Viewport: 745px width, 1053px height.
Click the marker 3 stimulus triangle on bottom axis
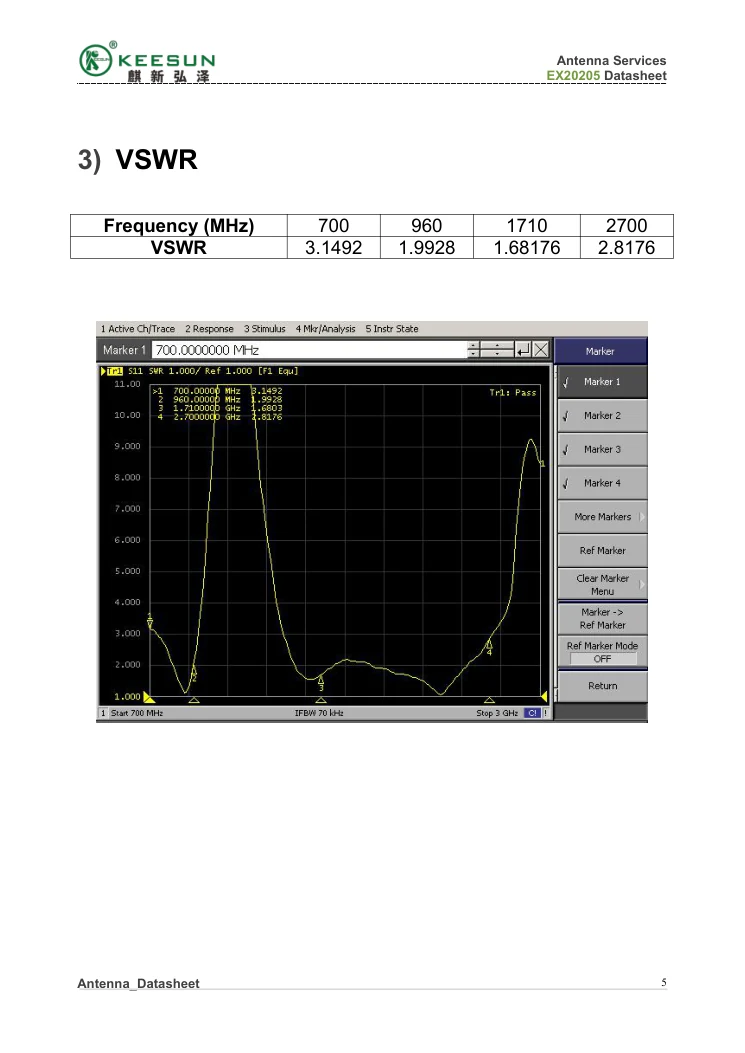coord(321,700)
